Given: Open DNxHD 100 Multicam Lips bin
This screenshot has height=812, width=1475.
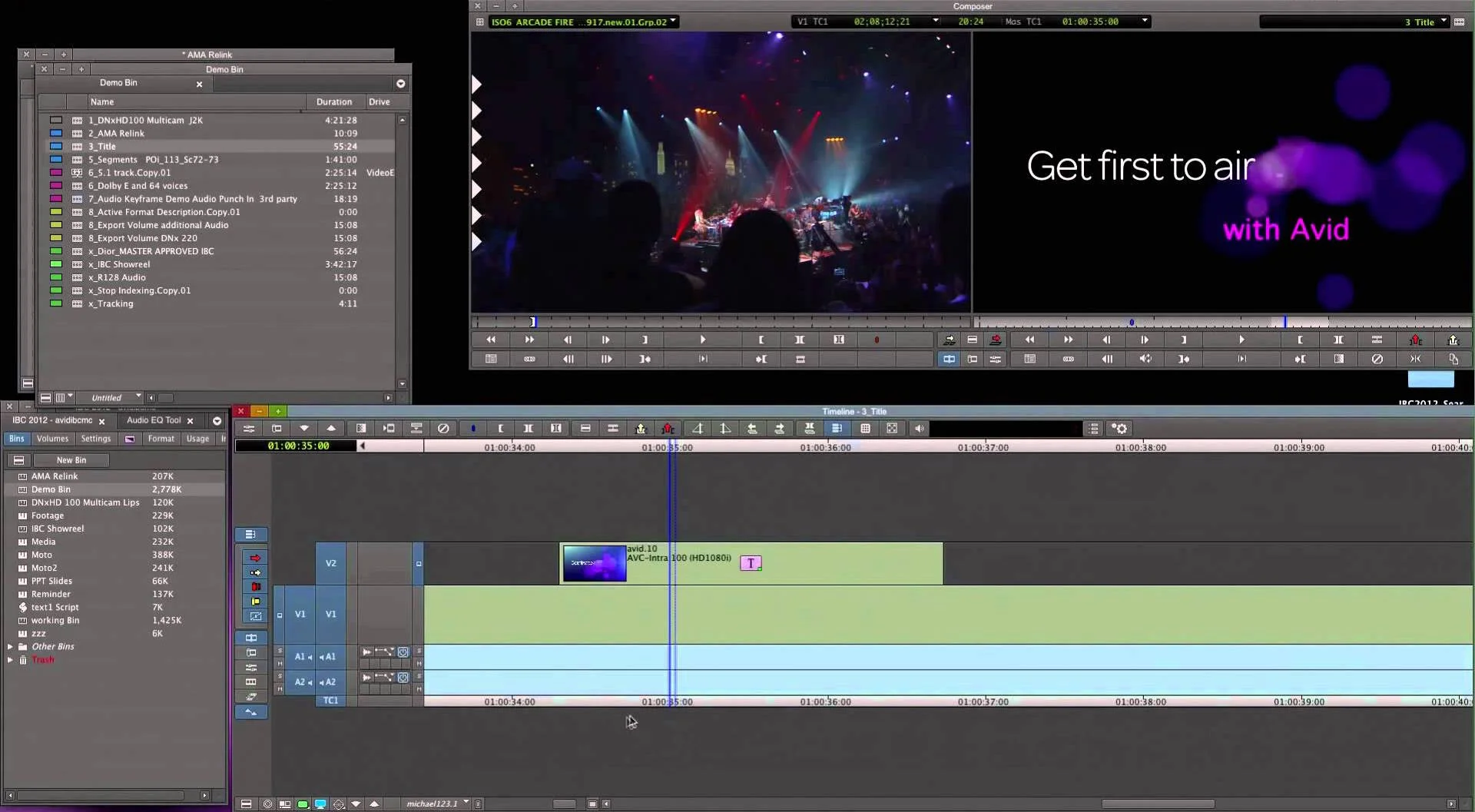Looking at the screenshot, I should point(85,502).
